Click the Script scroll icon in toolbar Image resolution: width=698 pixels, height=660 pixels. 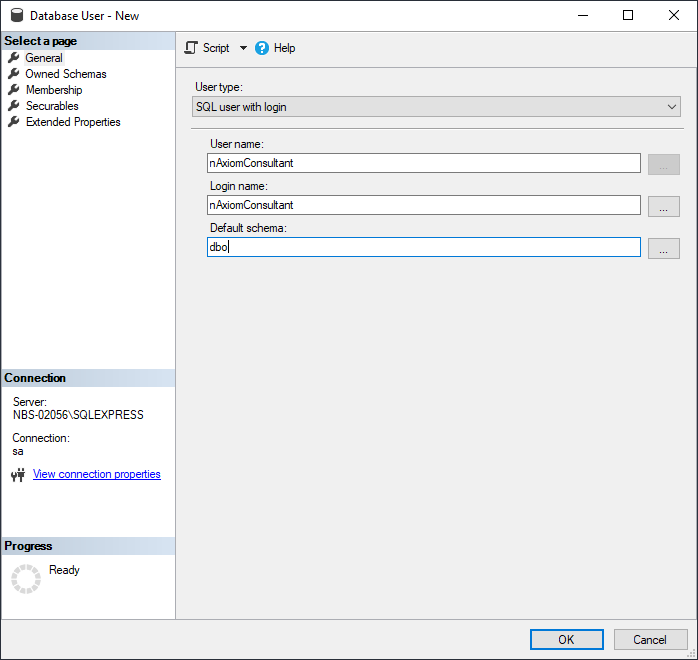[191, 48]
